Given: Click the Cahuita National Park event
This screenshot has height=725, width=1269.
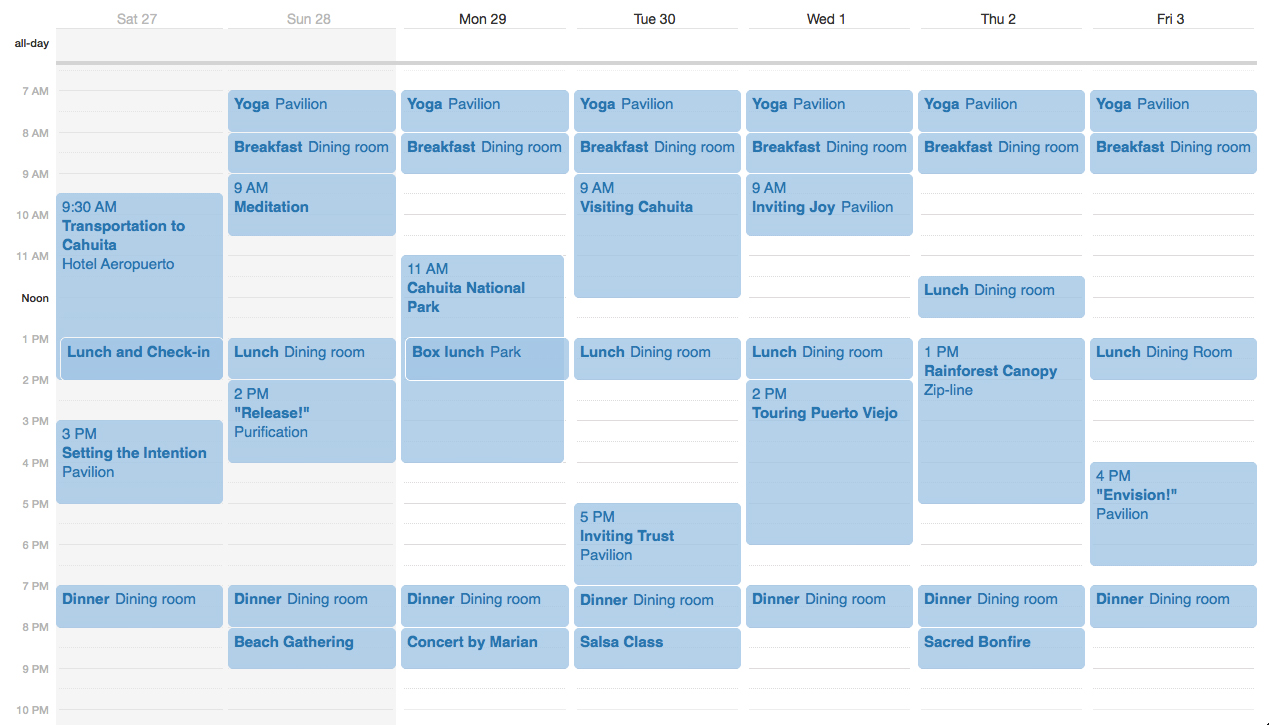Looking at the screenshot, I should pyautogui.click(x=484, y=295).
